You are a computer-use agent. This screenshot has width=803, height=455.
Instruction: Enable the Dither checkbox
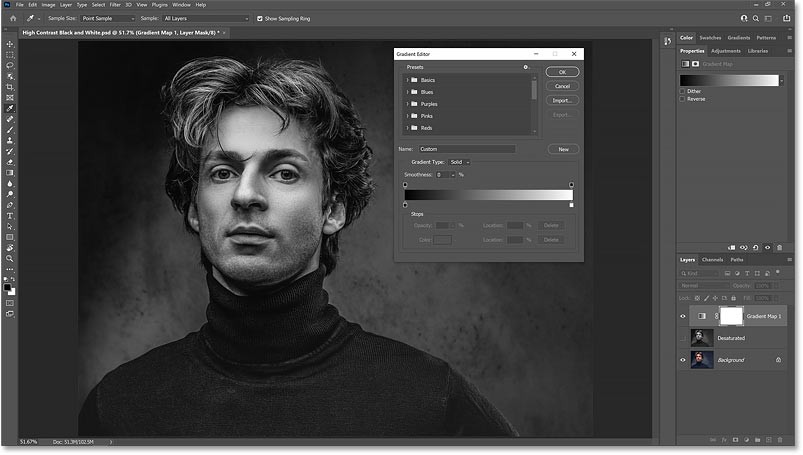[x=683, y=91]
